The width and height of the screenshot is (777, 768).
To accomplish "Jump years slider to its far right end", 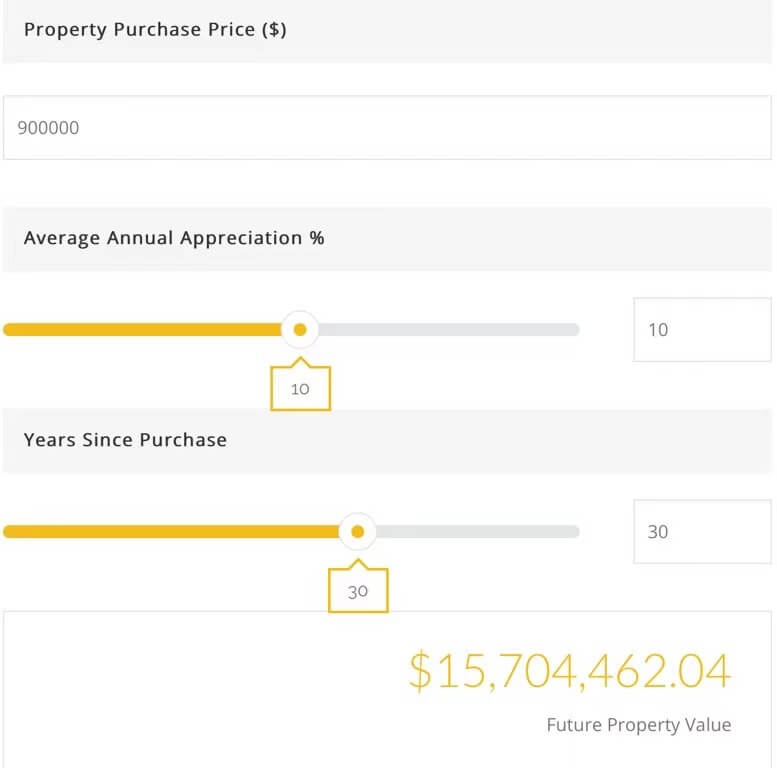I will tap(575, 532).
